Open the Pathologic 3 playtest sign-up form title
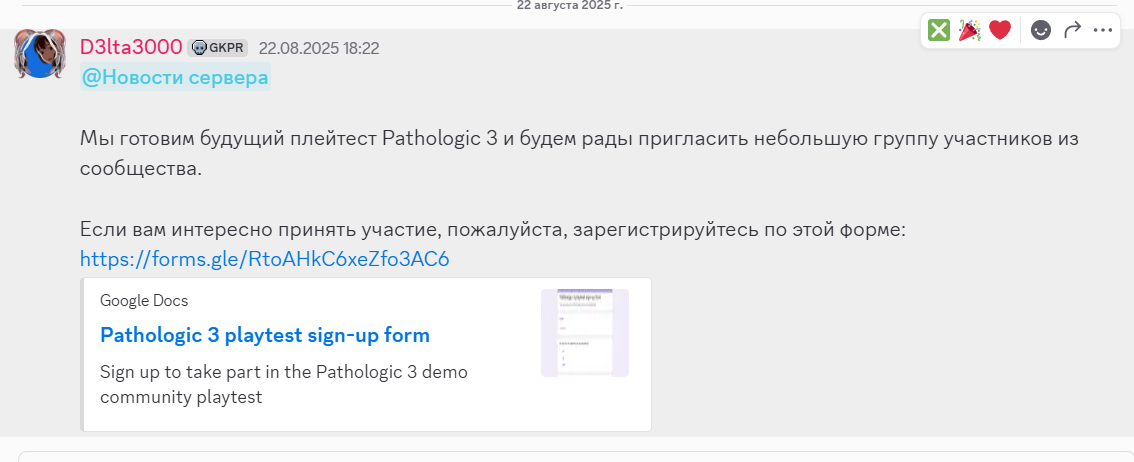The height and width of the screenshot is (462, 1134). coord(265,335)
